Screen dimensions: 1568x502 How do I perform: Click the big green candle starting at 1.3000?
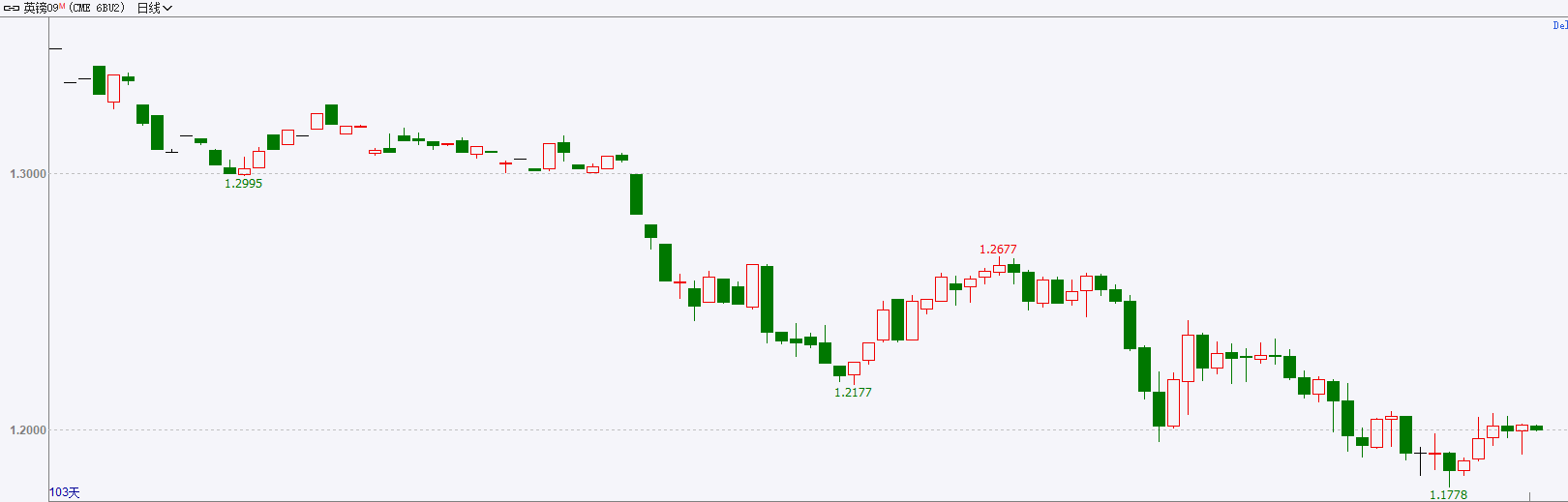point(636,194)
